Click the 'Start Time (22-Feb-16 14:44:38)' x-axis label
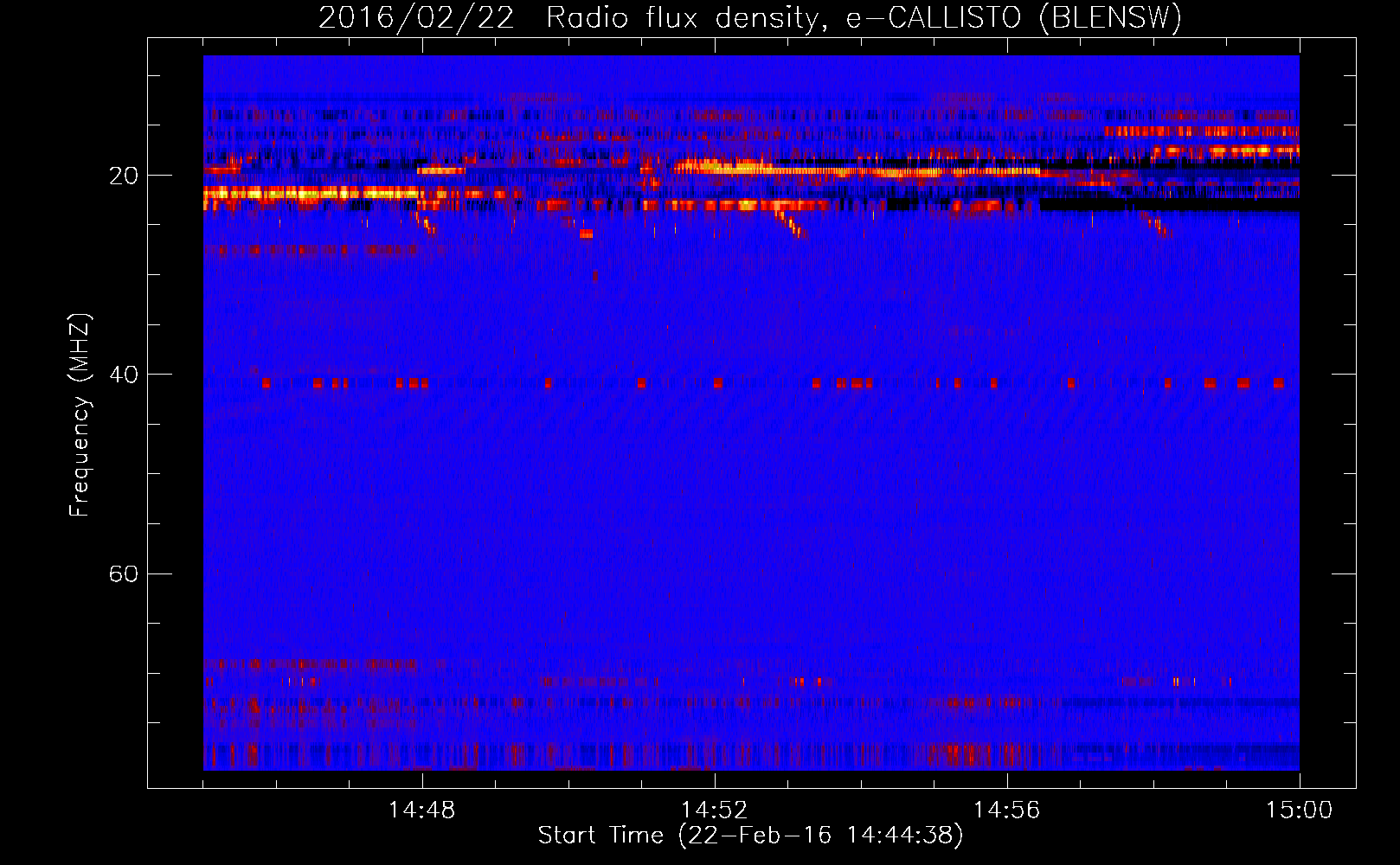The height and width of the screenshot is (865, 1400). 750,836
